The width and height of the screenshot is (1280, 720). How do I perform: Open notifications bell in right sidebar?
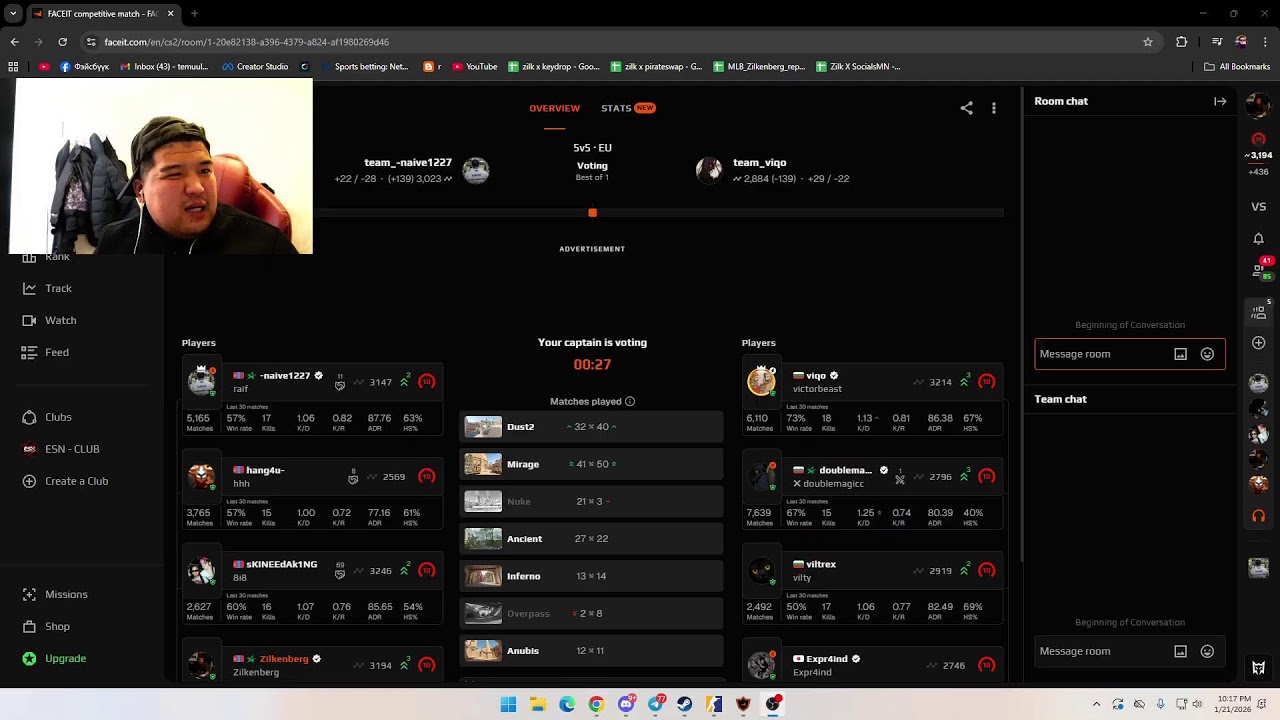point(1259,238)
